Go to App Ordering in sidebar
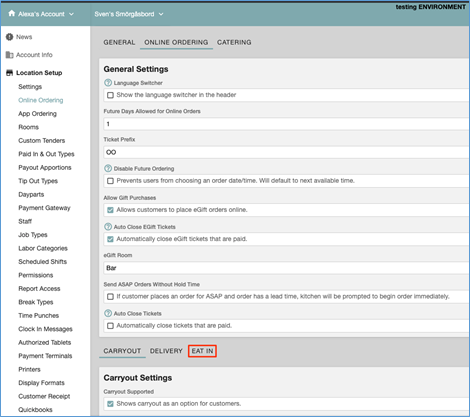 tap(37, 114)
